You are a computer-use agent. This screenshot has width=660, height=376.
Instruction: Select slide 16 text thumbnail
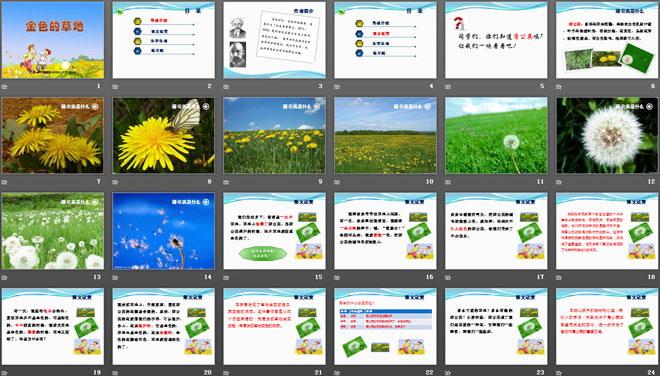[385, 231]
